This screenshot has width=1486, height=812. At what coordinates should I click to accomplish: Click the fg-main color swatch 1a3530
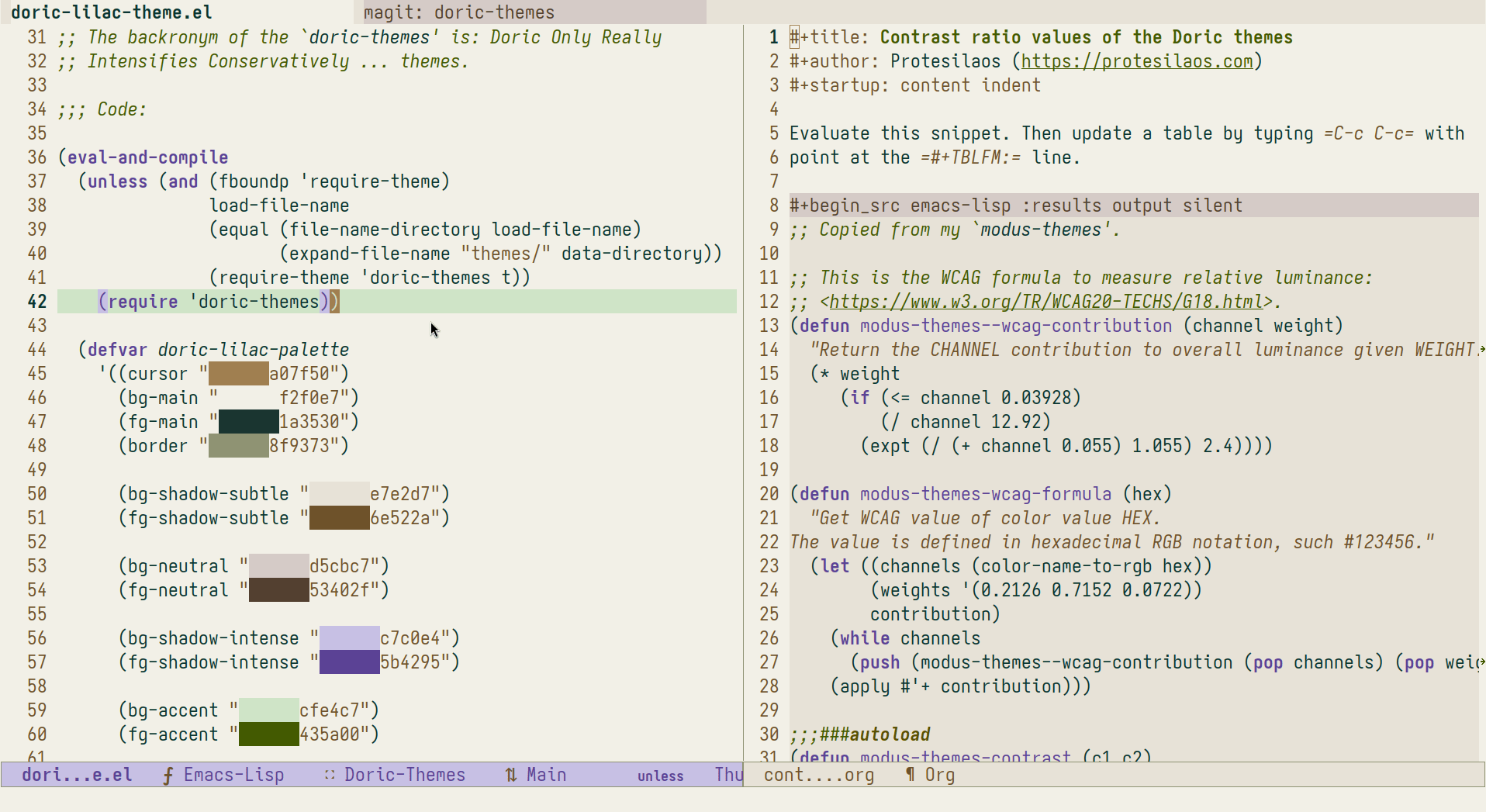(x=249, y=422)
